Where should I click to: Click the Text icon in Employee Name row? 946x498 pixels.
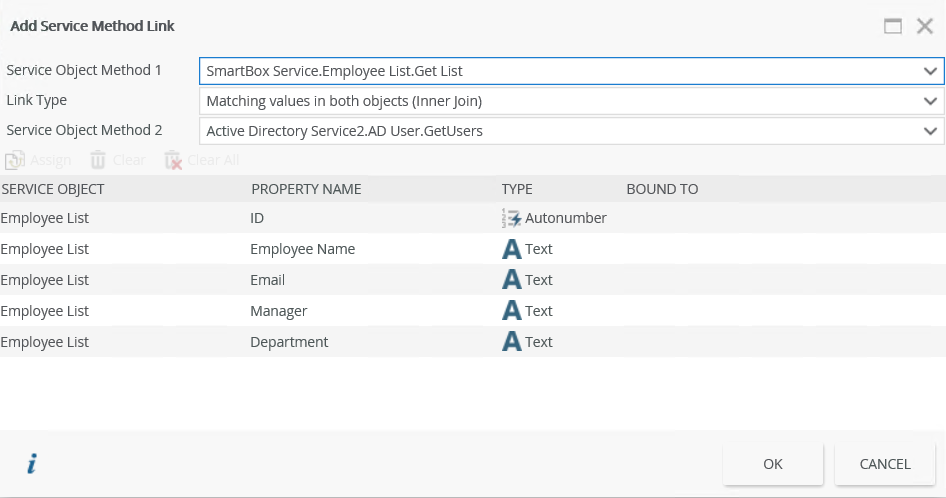512,249
